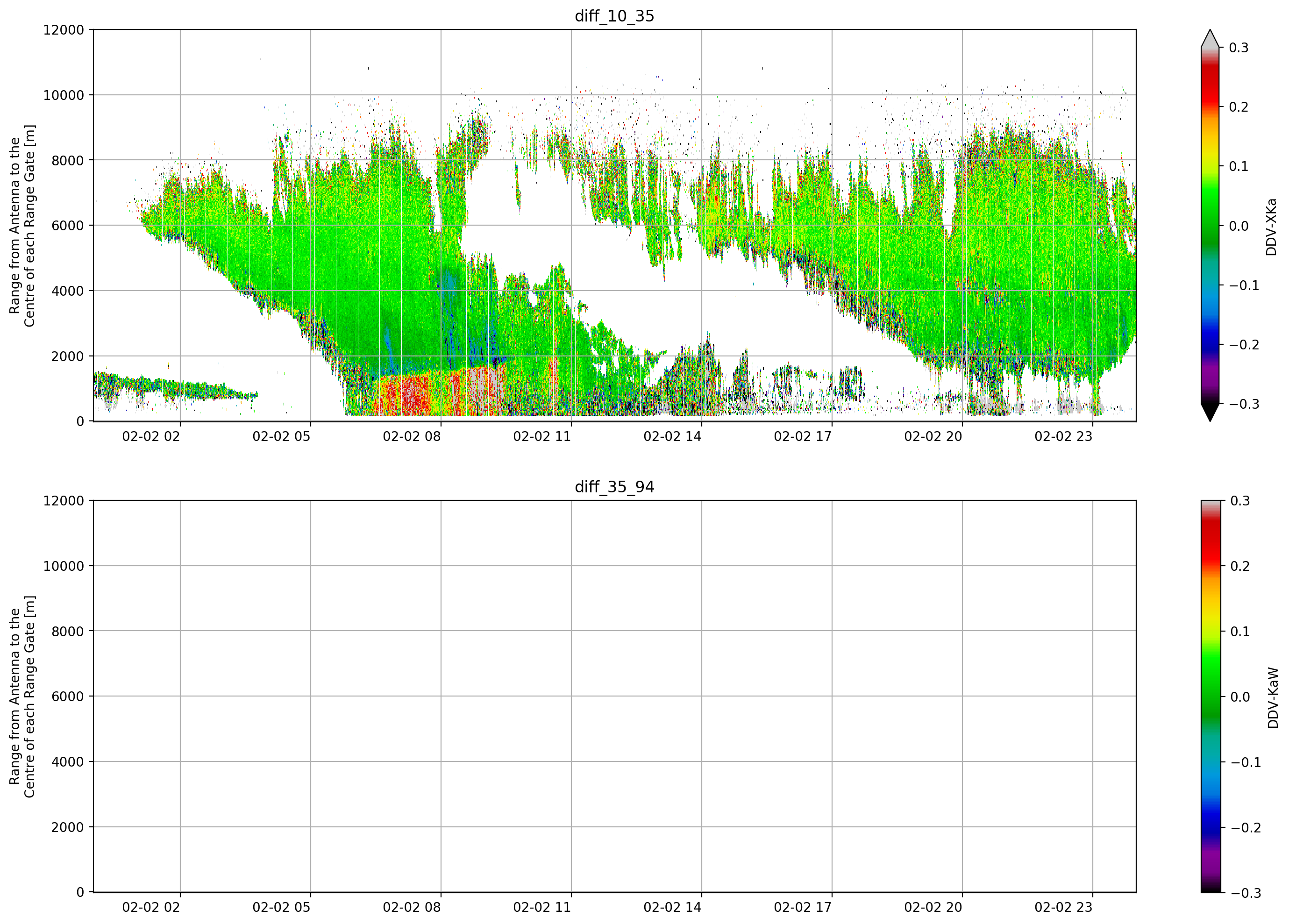Click the 12000 y-axis label in top plot
The width and height of the screenshot is (1289, 924).
pos(64,30)
